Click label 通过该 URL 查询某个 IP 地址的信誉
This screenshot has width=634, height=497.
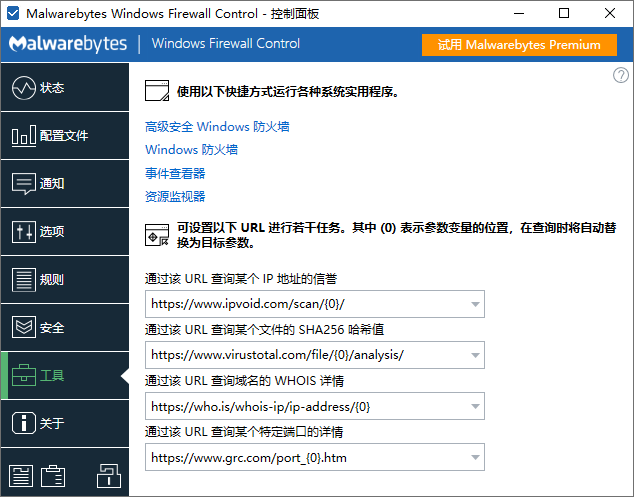coord(241,279)
